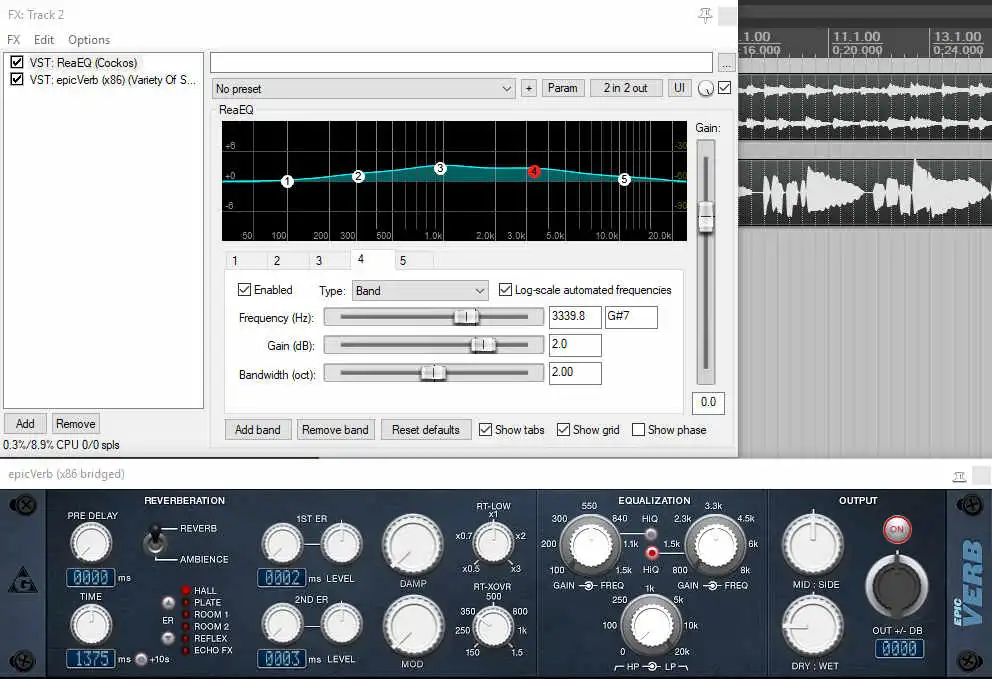Image resolution: width=992 pixels, height=679 pixels.
Task: Uncheck Show grid option
Action: pos(563,430)
